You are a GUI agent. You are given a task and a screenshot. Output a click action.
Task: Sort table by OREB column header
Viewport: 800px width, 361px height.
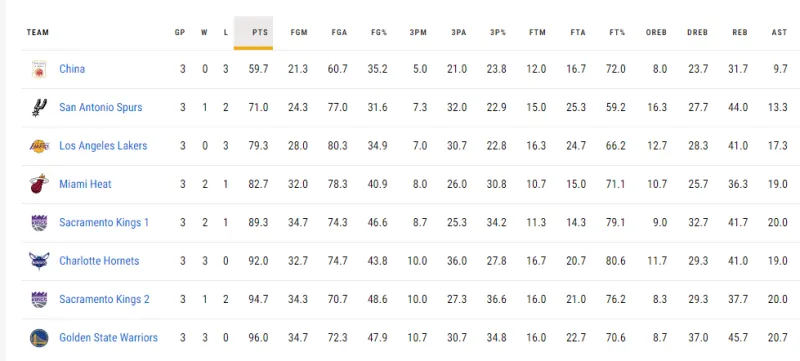[x=656, y=33]
